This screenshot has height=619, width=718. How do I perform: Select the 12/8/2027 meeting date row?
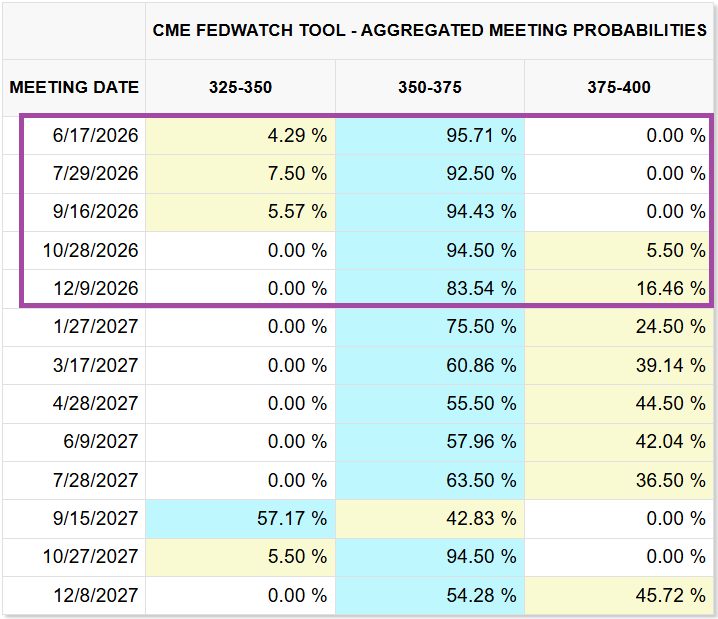click(358, 595)
